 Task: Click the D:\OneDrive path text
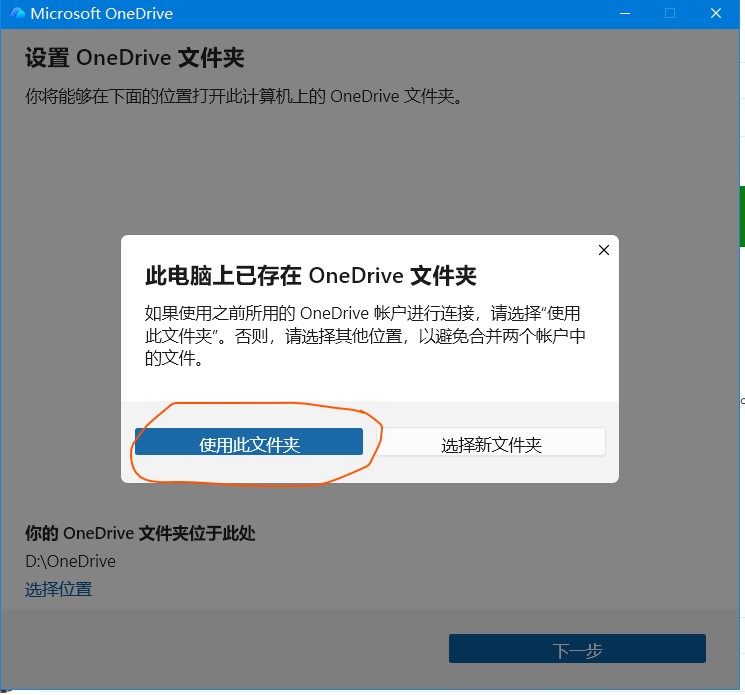(70, 561)
